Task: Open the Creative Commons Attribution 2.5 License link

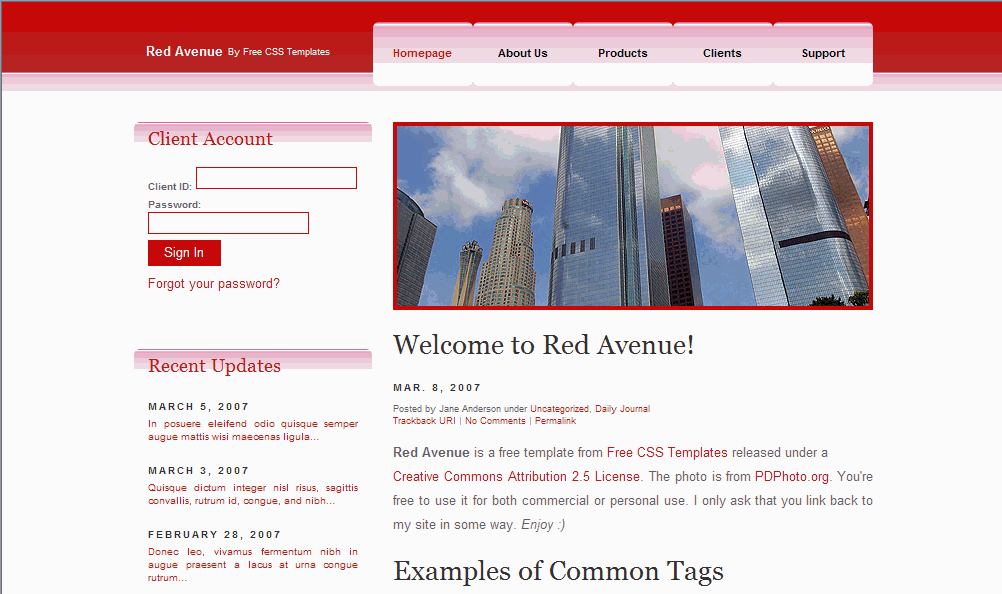Action: pos(516,476)
